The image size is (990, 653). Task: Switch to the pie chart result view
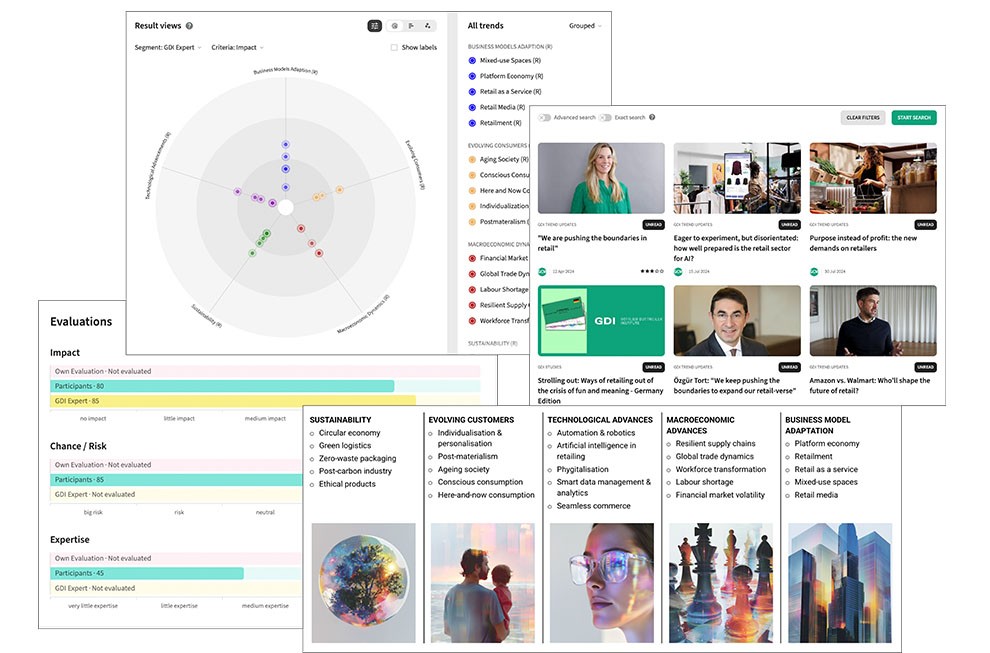[x=394, y=26]
